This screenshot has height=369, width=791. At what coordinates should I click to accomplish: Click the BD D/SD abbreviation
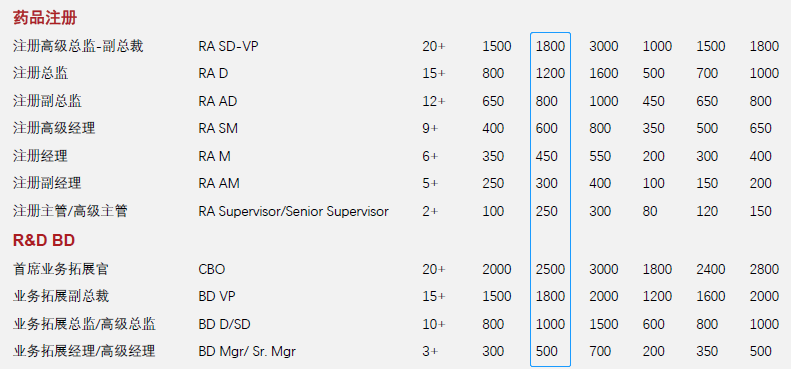point(224,324)
